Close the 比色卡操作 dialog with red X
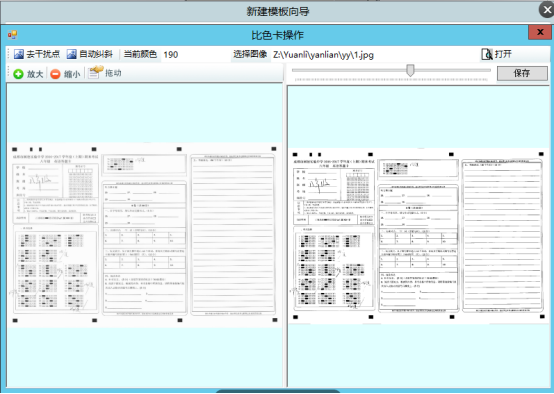 (x=540, y=32)
